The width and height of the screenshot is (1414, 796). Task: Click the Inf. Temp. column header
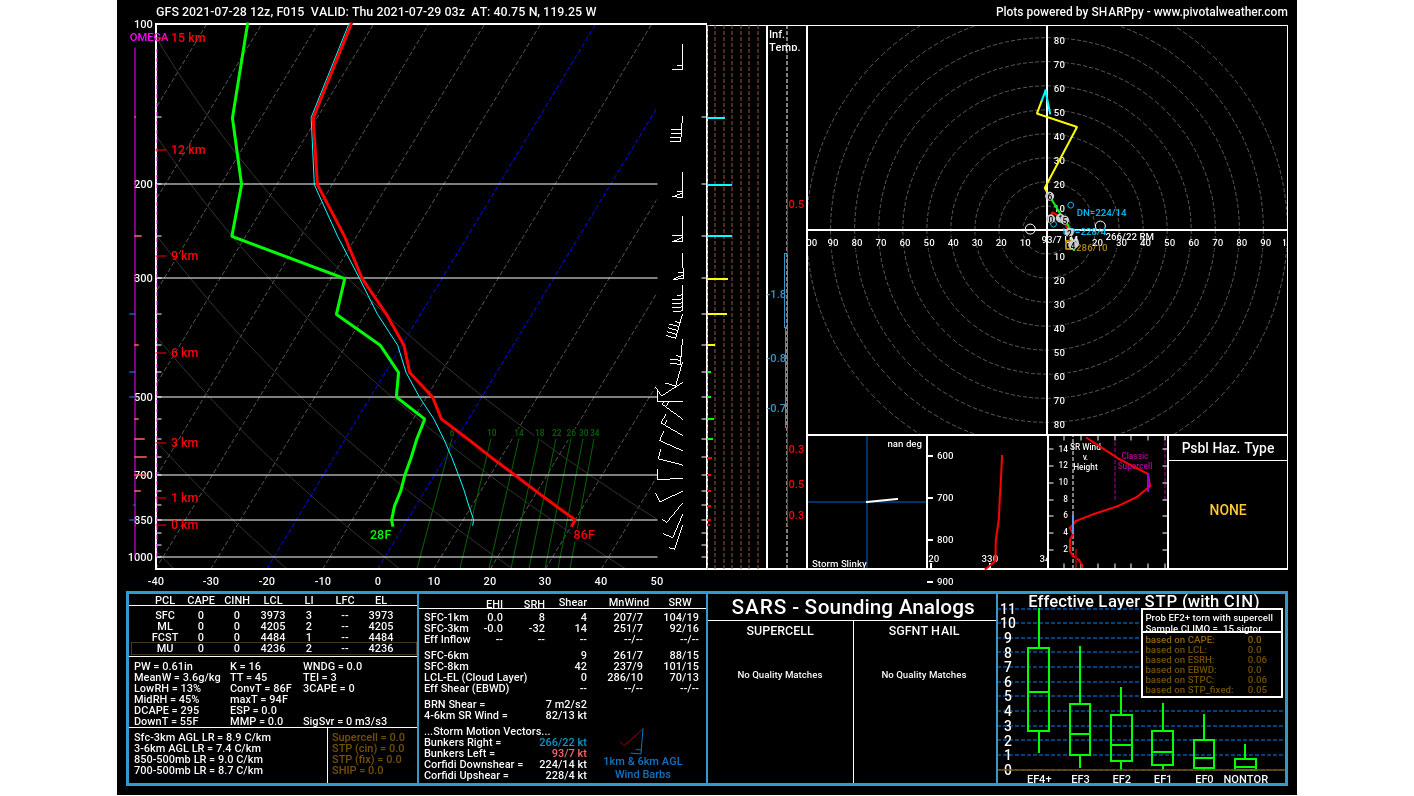pyautogui.click(x=785, y=41)
